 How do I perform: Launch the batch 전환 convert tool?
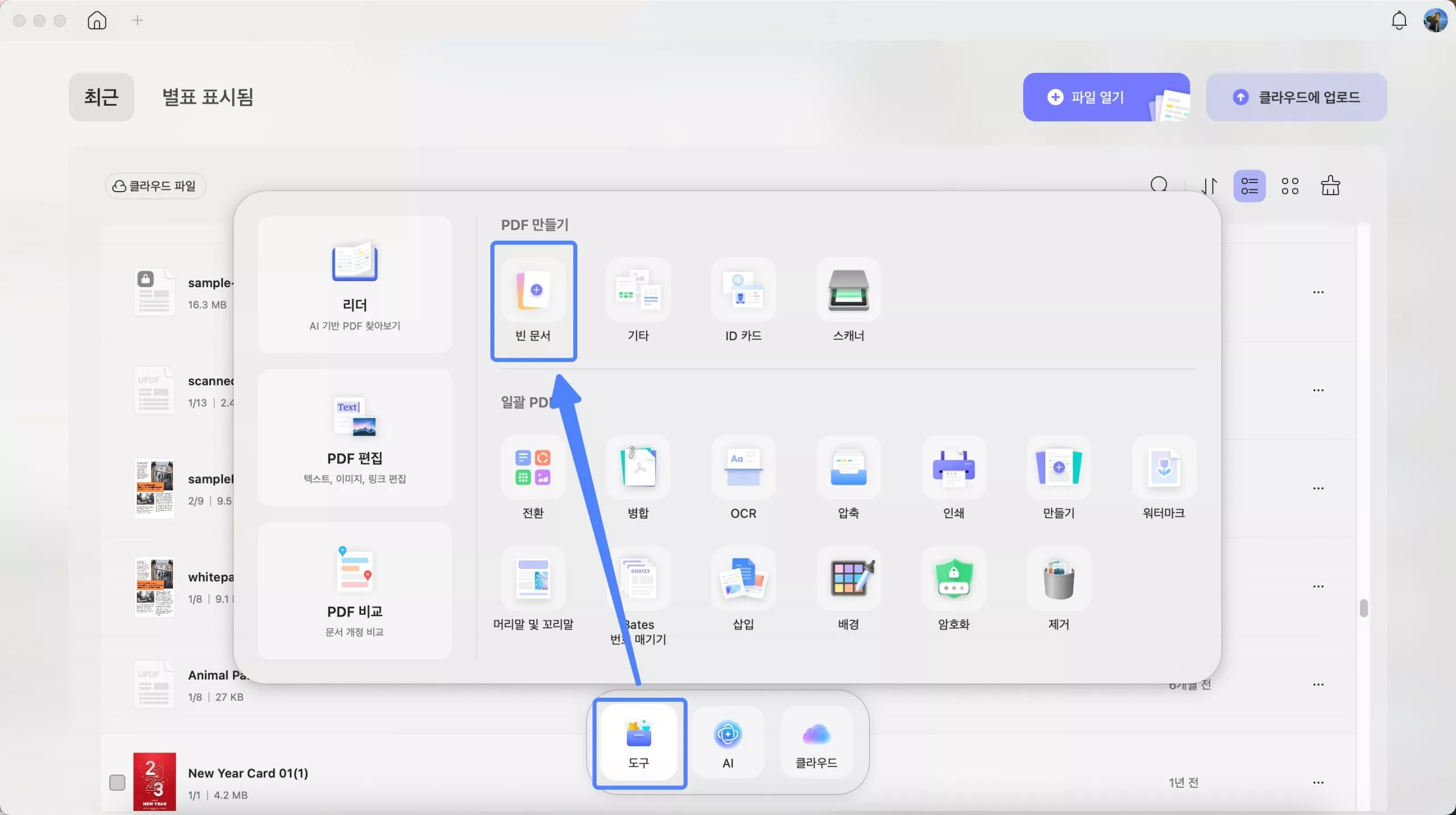click(533, 478)
